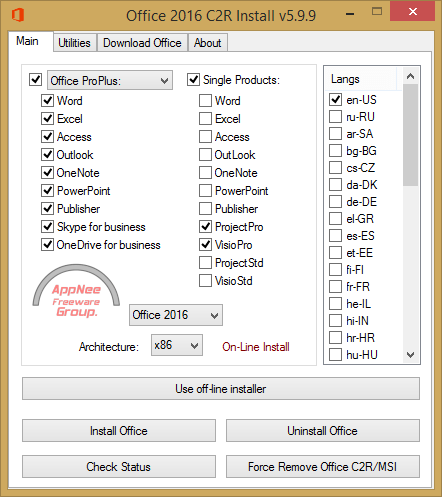Enable the single product ProjectStd checkbox
Viewport: 442px width, 497px height.
(x=205, y=263)
